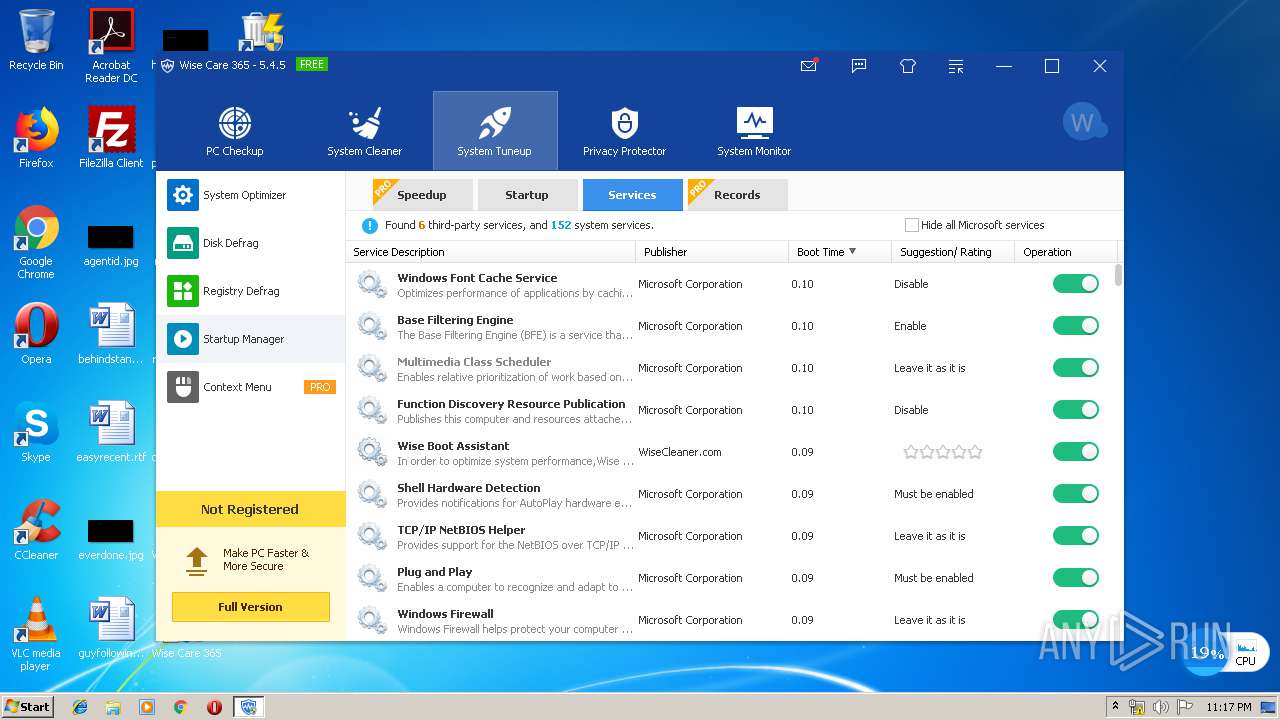Click the Operation column header
This screenshot has height=720, width=1280.
tap(1066, 252)
